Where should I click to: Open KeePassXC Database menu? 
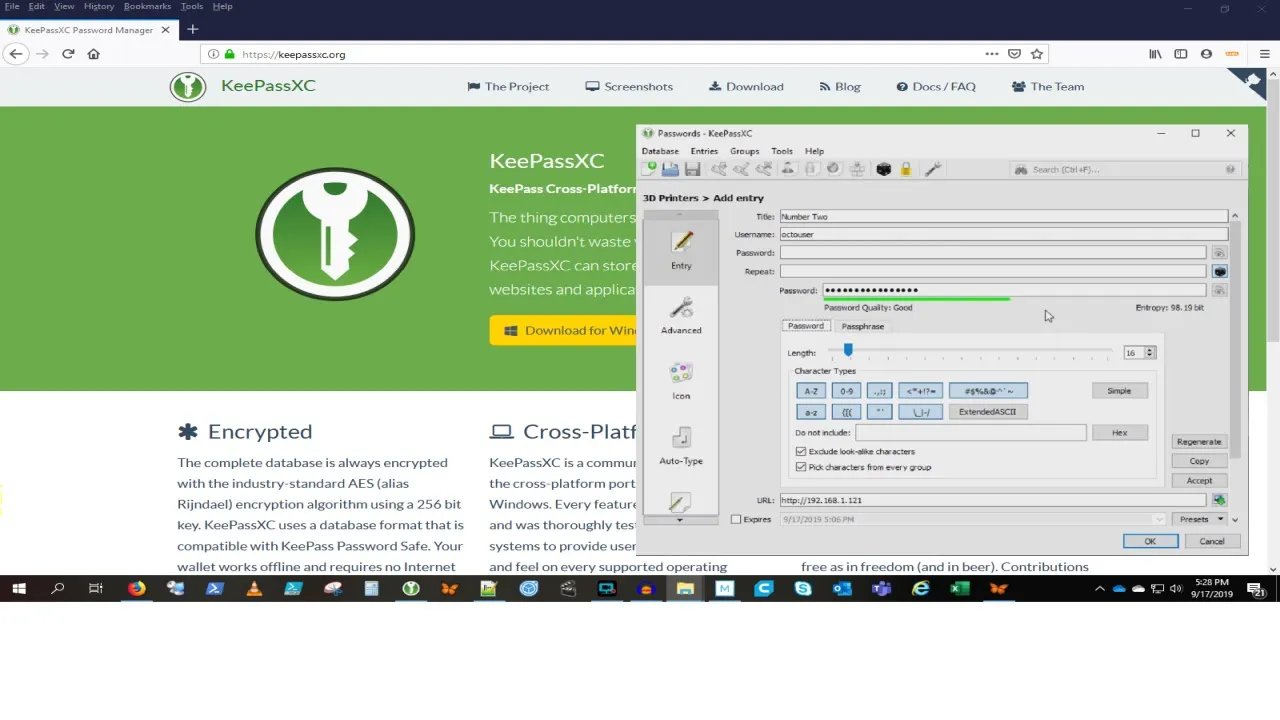pos(660,151)
